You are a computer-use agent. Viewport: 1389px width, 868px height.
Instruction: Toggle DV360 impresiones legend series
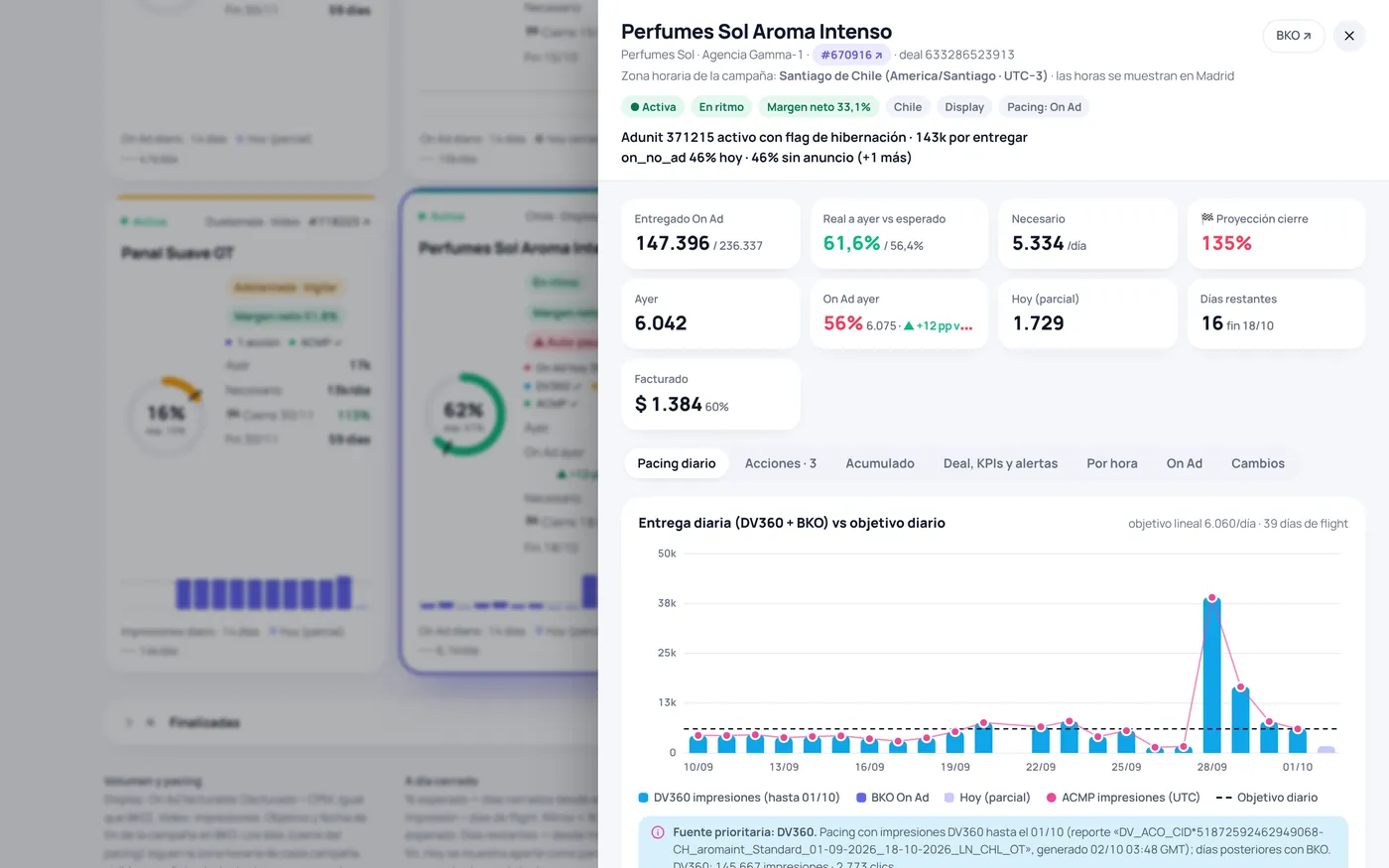click(x=739, y=798)
